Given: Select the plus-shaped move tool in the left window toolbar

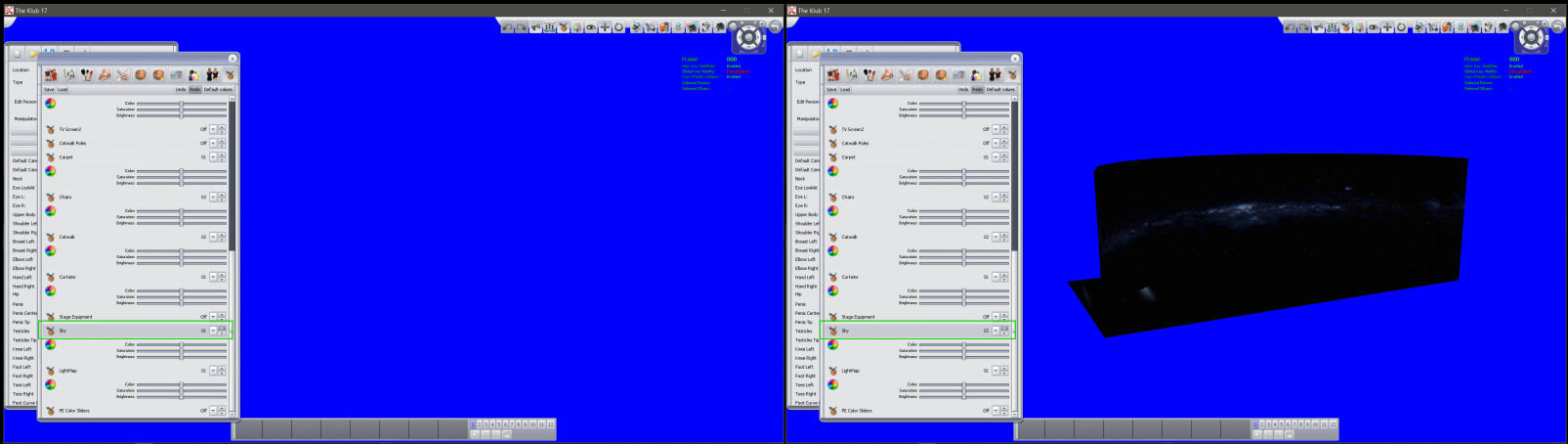Looking at the screenshot, I should [605, 27].
